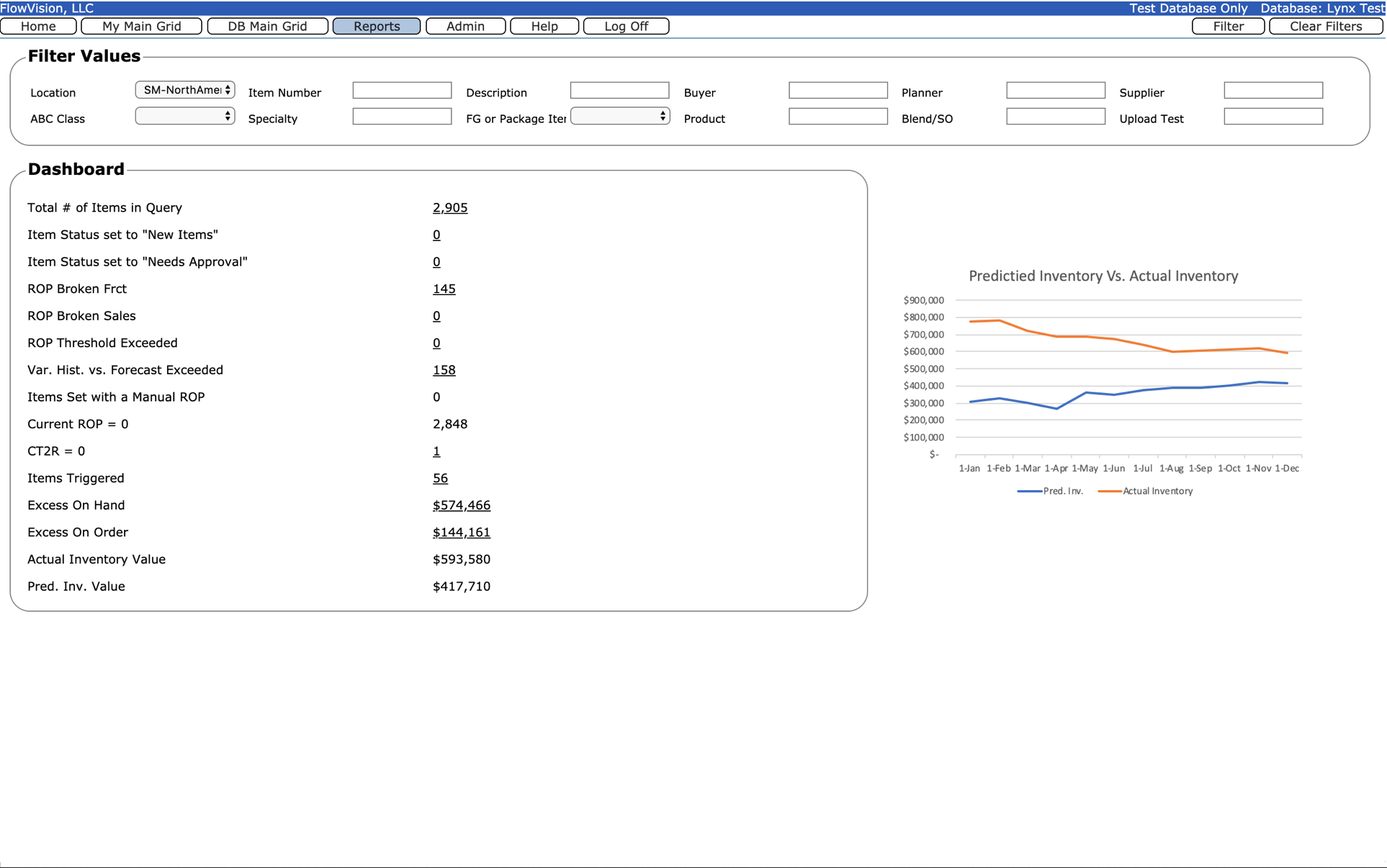Image resolution: width=1387 pixels, height=868 pixels.
Task: Click the CT2R = 0 value link
Action: (436, 451)
